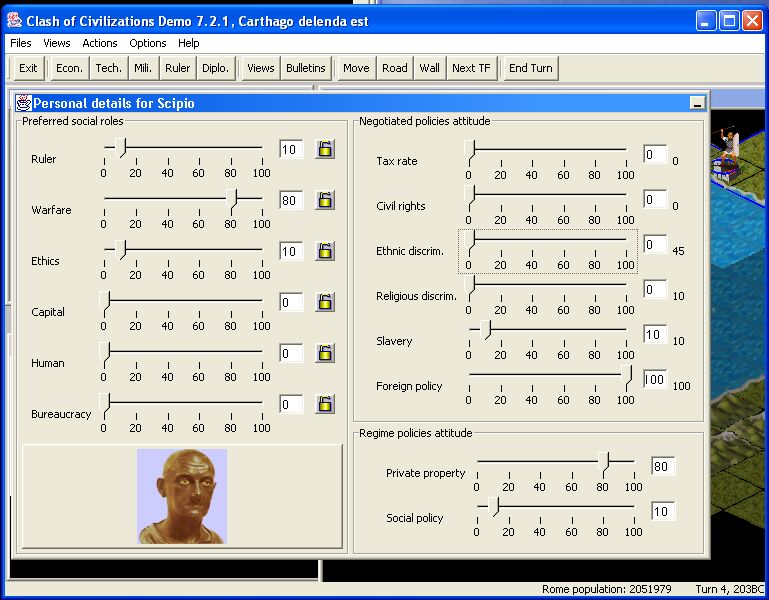This screenshot has height=600, width=769.
Task: Open the Files menu
Action: [21, 43]
